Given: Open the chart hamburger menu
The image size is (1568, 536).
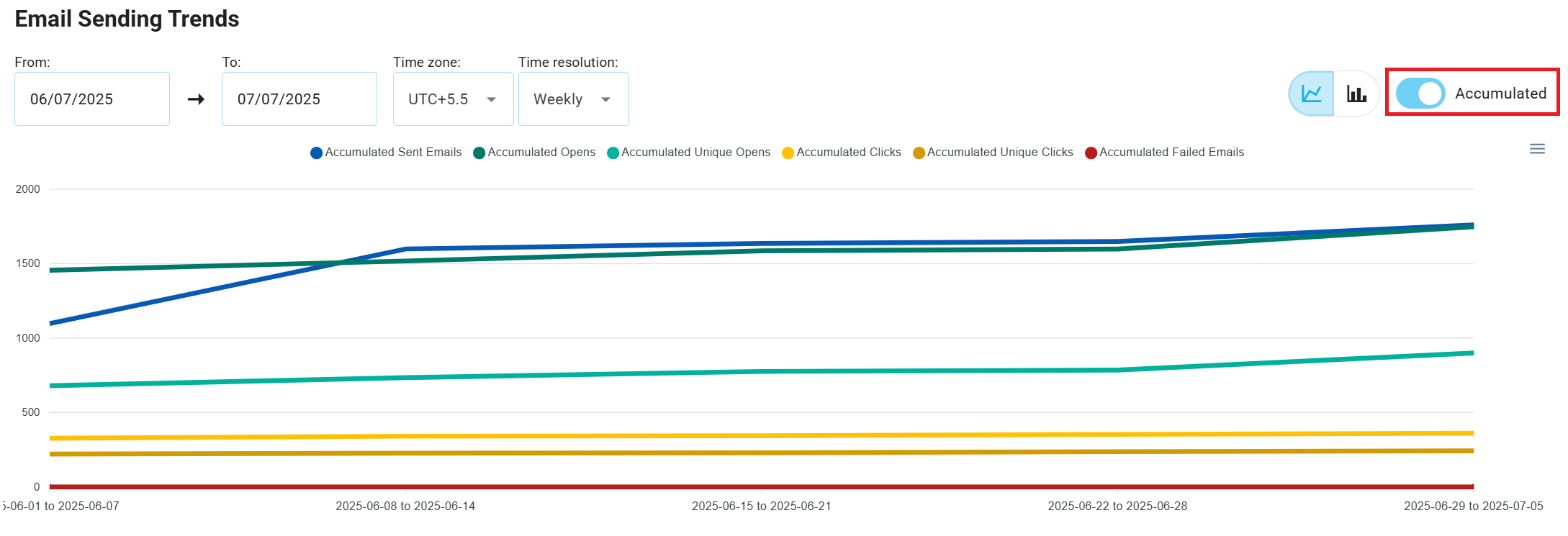Looking at the screenshot, I should [1537, 149].
